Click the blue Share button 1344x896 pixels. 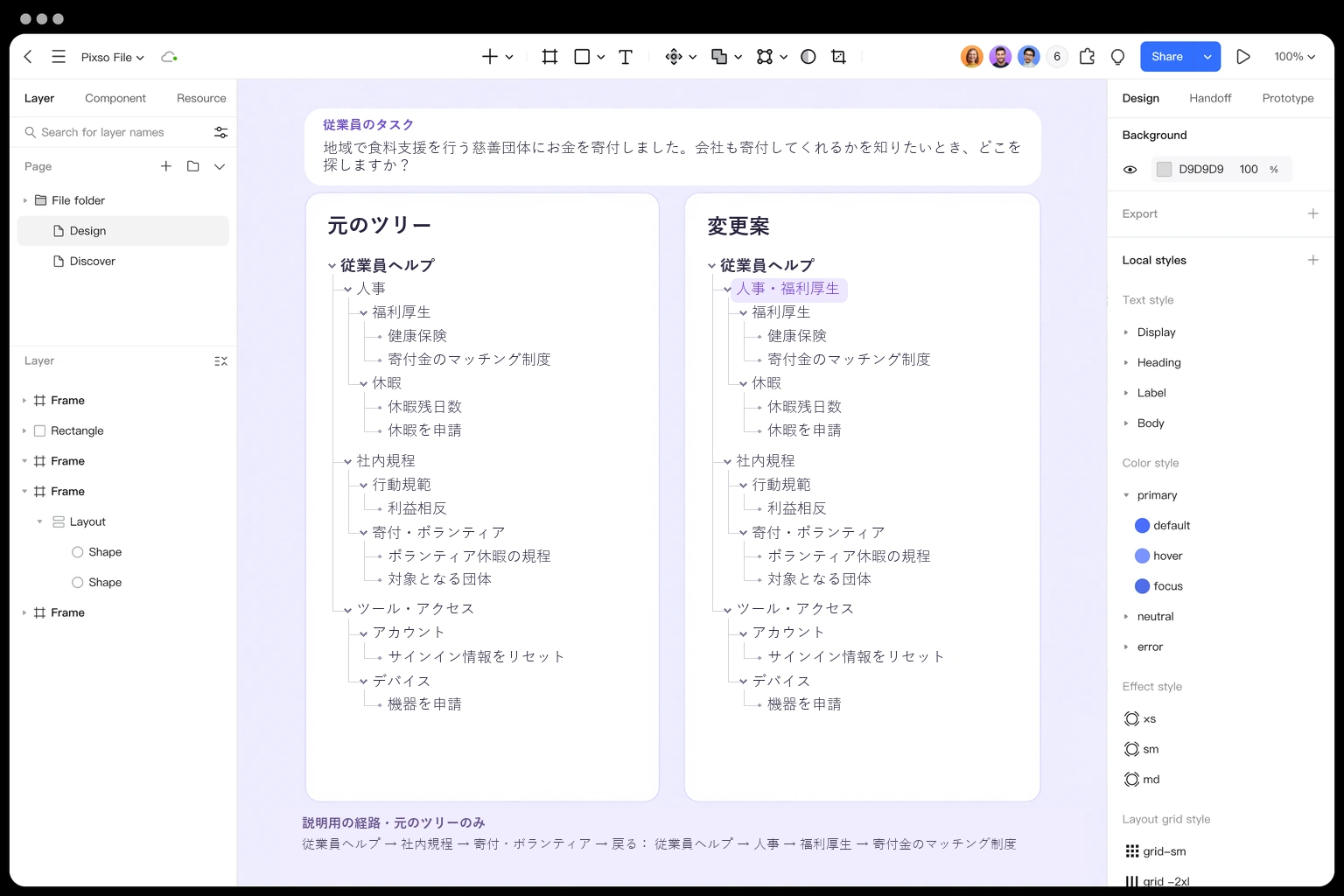pyautogui.click(x=1167, y=57)
